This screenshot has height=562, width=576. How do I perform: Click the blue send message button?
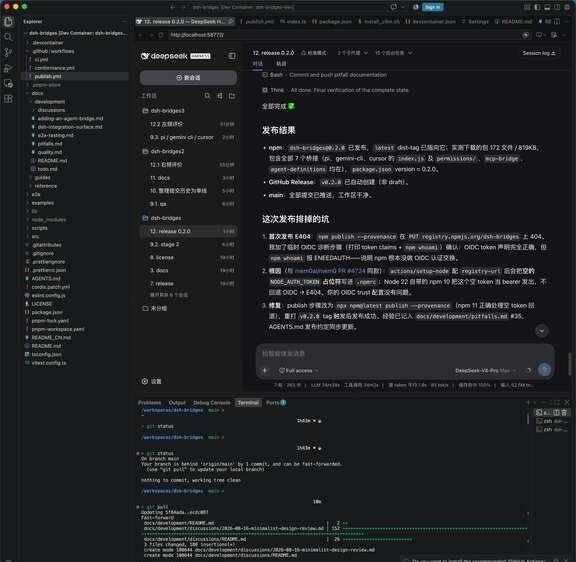click(544, 369)
